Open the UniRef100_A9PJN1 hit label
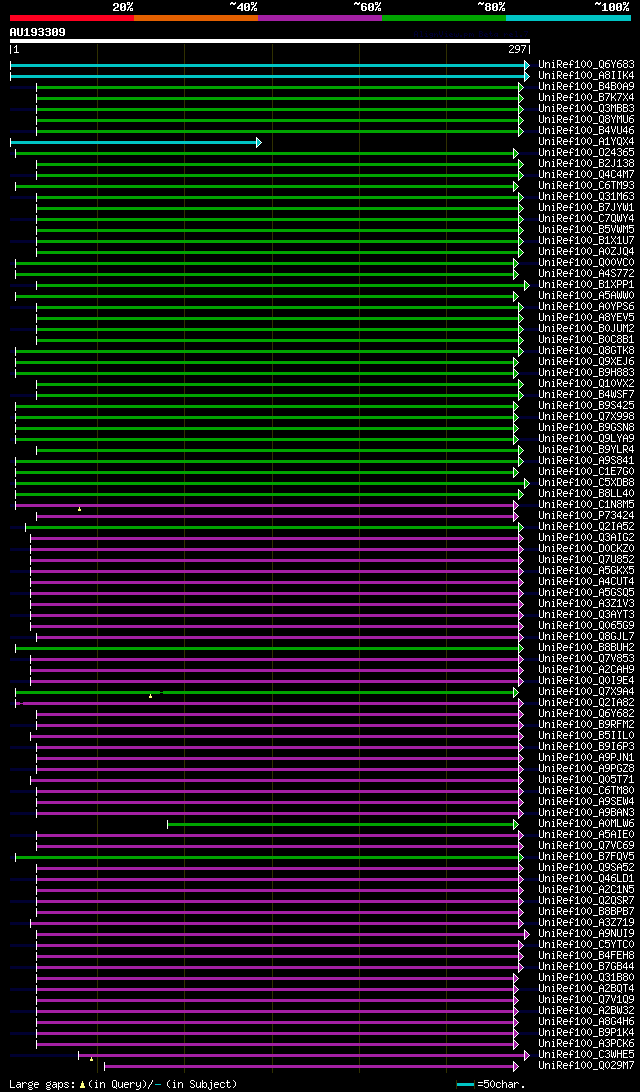640x1092 pixels. 586,758
